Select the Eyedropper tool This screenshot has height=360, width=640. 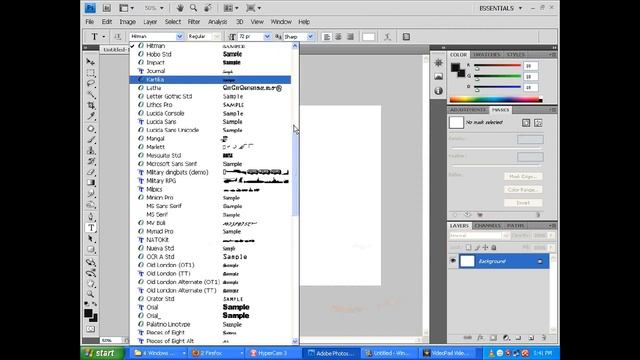click(x=91, y=117)
